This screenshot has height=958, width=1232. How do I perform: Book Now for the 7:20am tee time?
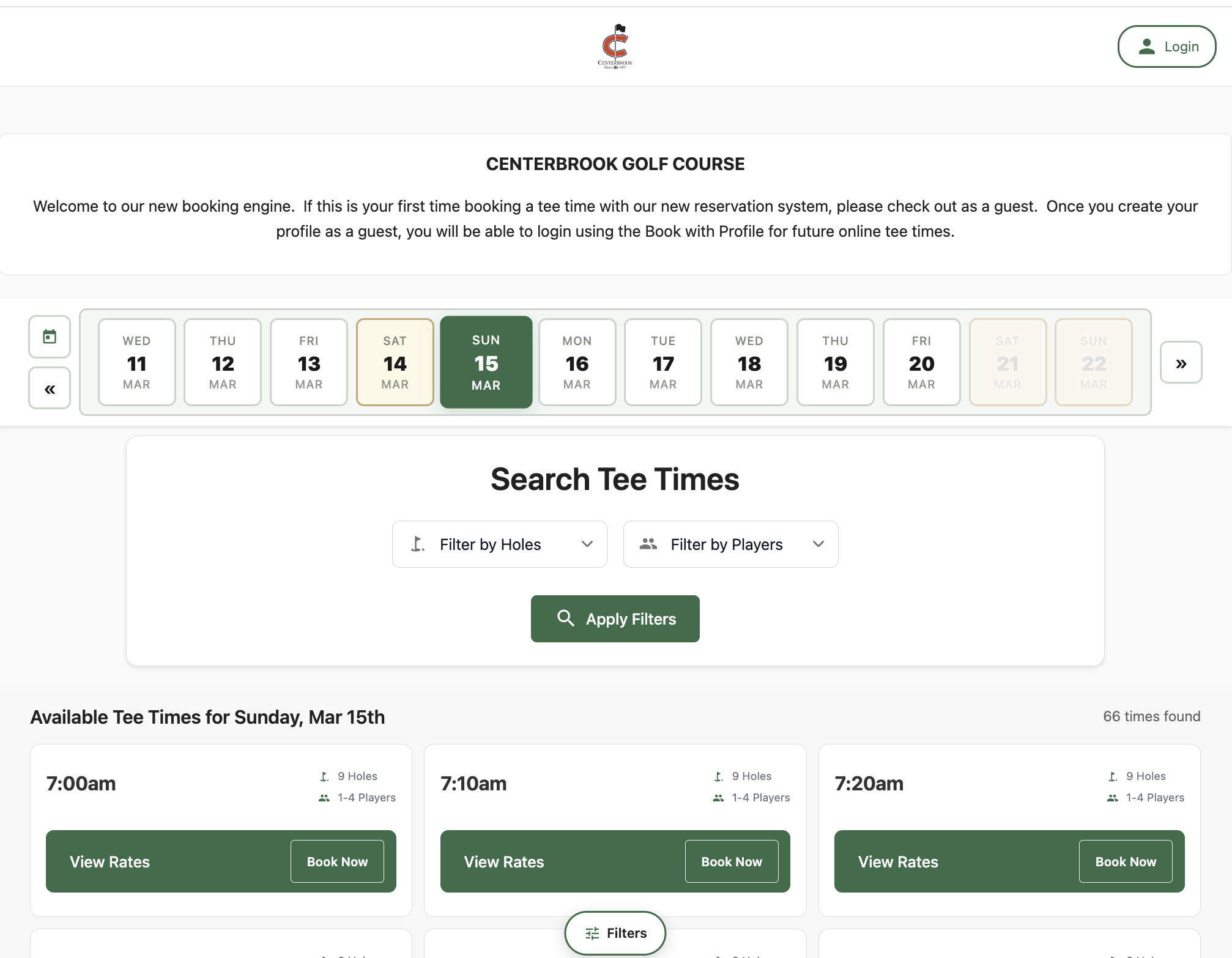[1125, 861]
